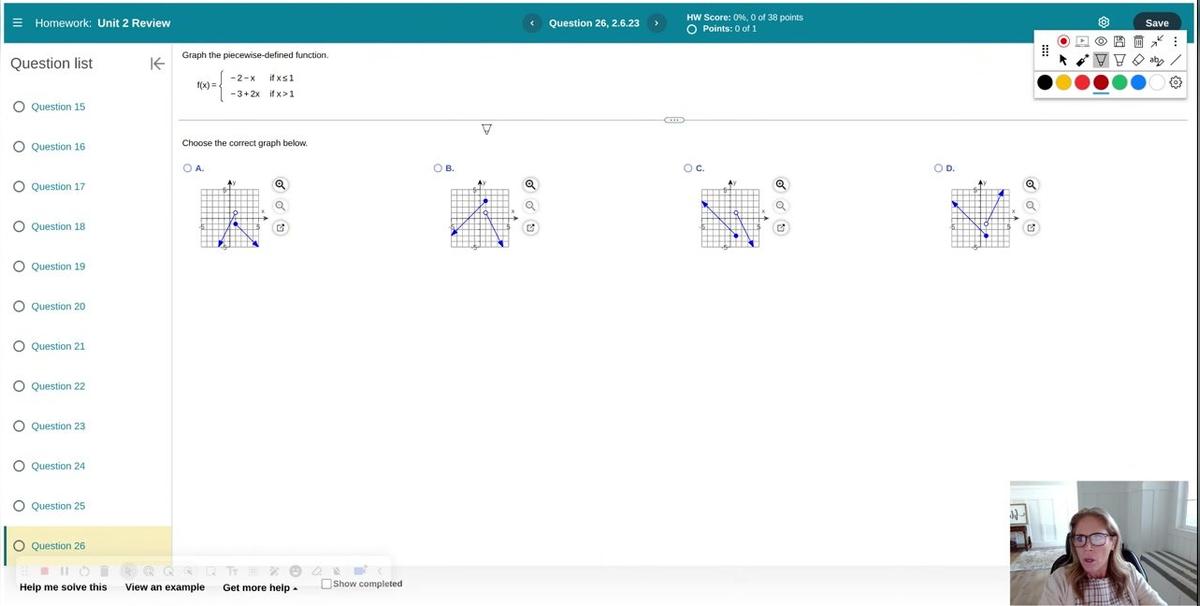Select answer option A
The image size is (1200, 606).
pos(188,168)
